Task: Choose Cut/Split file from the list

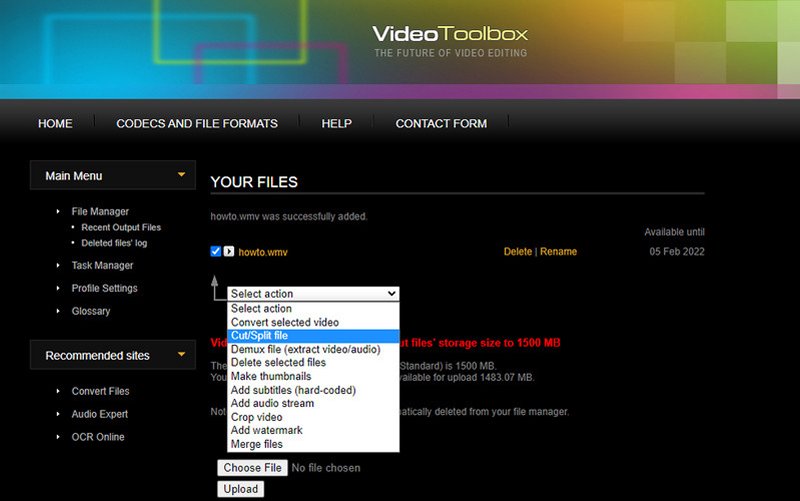Action: pos(259,336)
